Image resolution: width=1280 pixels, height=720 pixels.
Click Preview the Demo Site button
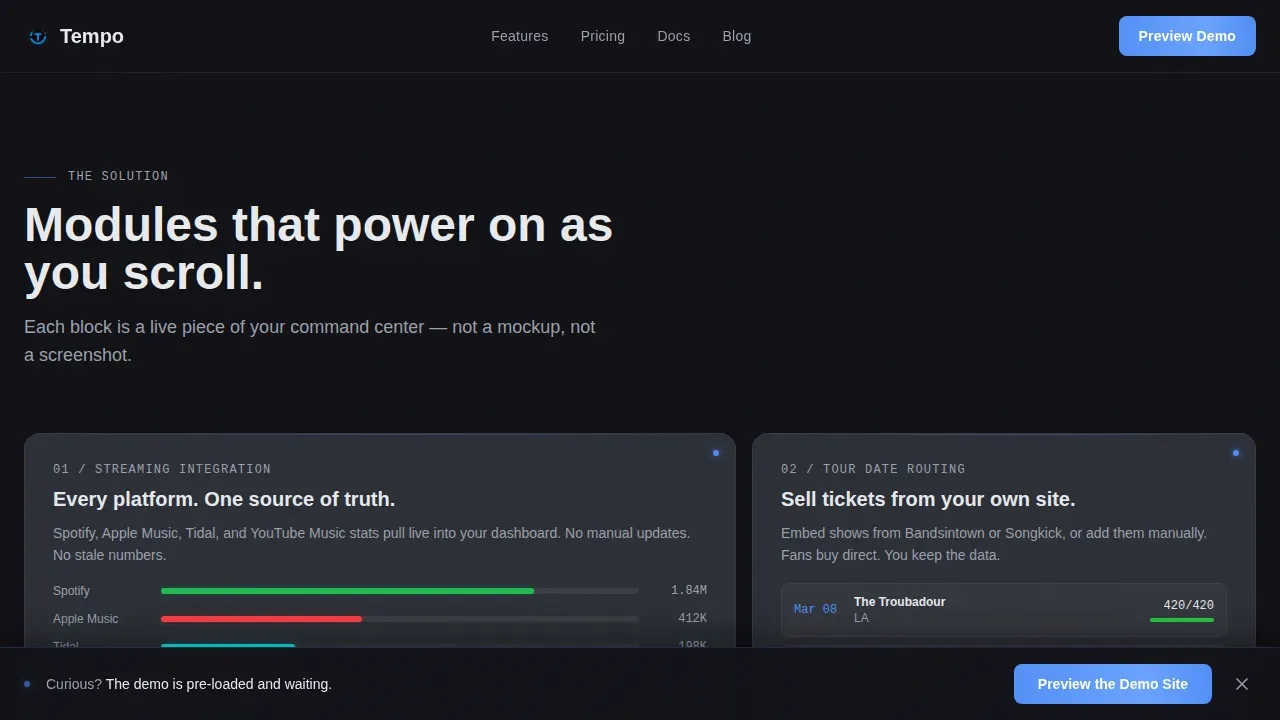tap(1113, 684)
